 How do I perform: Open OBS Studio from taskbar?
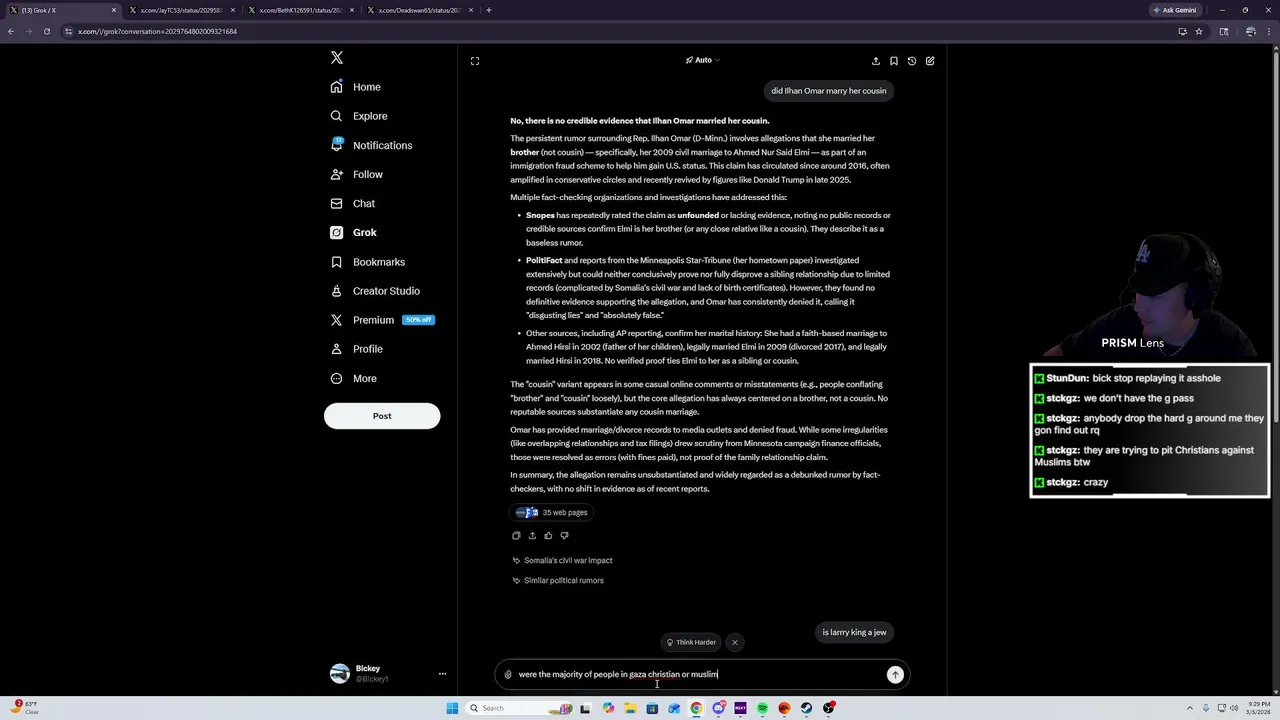click(x=828, y=708)
